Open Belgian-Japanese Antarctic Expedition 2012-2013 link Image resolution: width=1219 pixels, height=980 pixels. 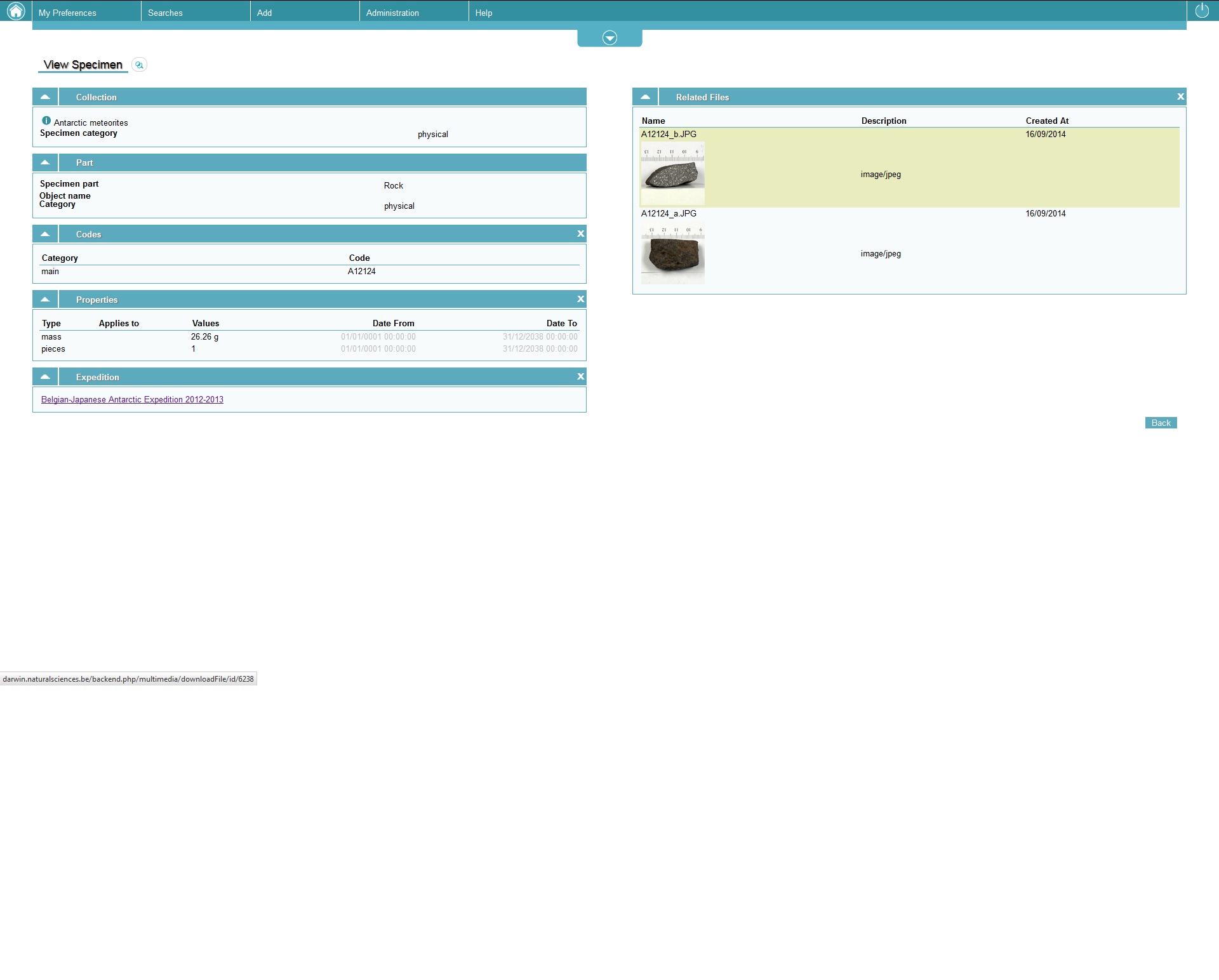(x=132, y=400)
